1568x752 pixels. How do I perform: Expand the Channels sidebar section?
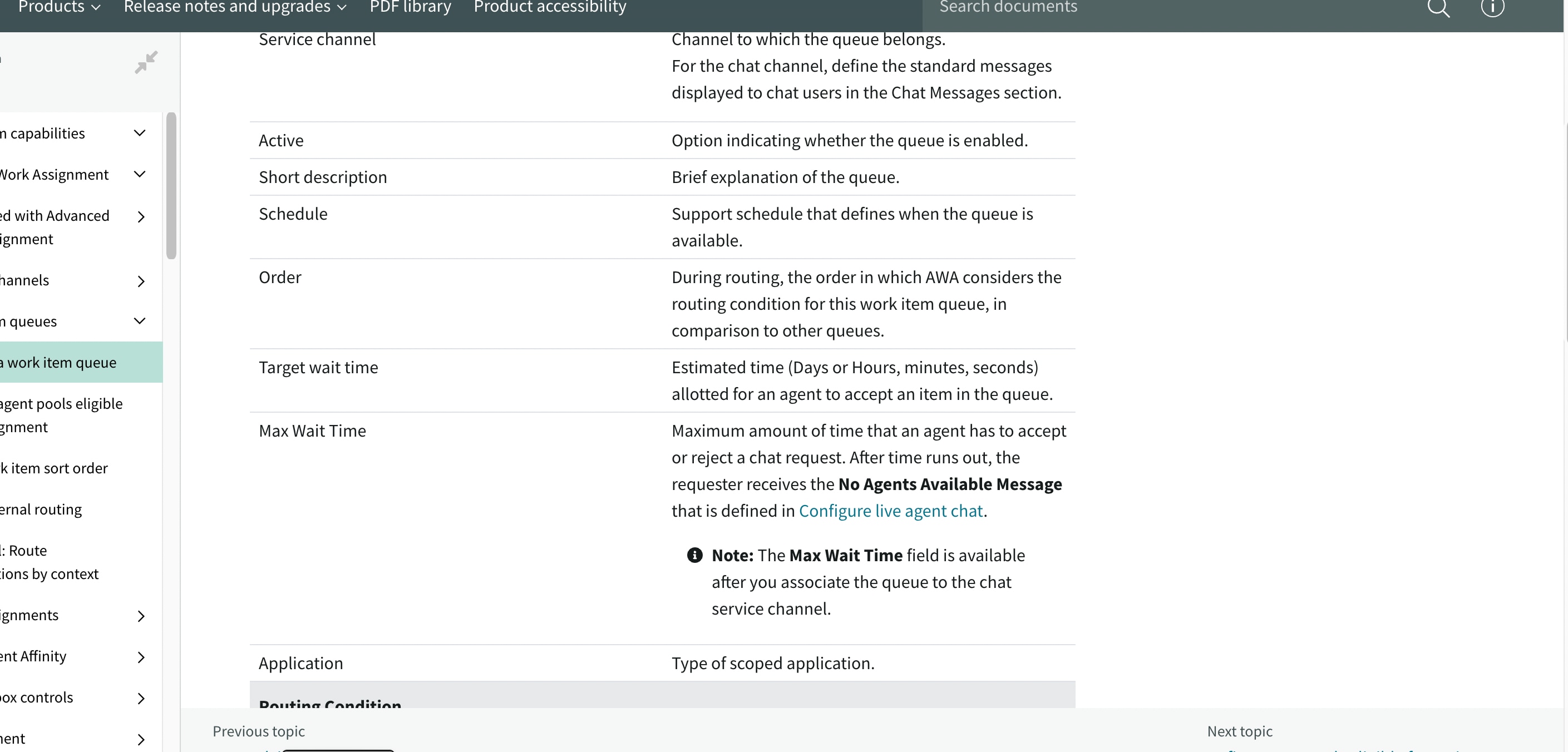141,281
